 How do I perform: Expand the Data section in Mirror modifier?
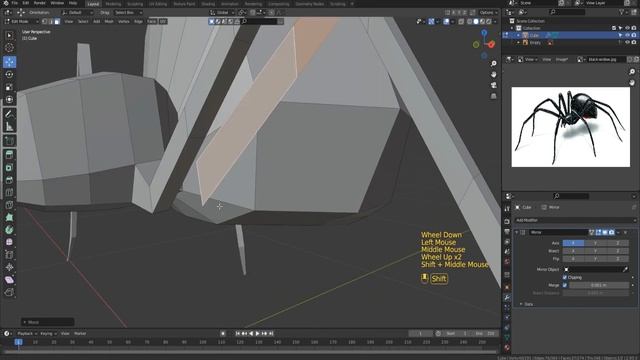[x=521, y=304]
